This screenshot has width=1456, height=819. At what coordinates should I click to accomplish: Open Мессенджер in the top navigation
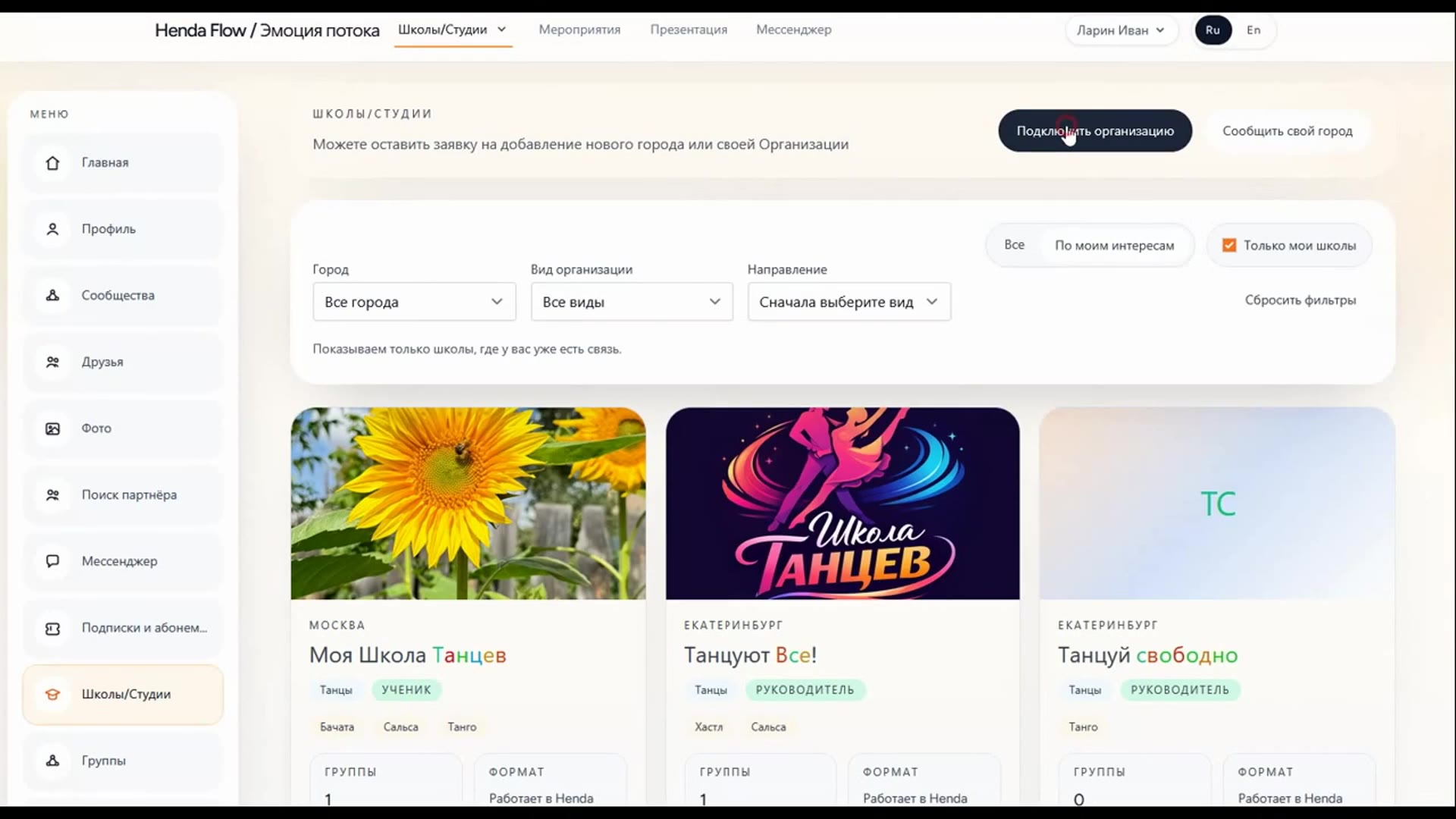point(793,30)
